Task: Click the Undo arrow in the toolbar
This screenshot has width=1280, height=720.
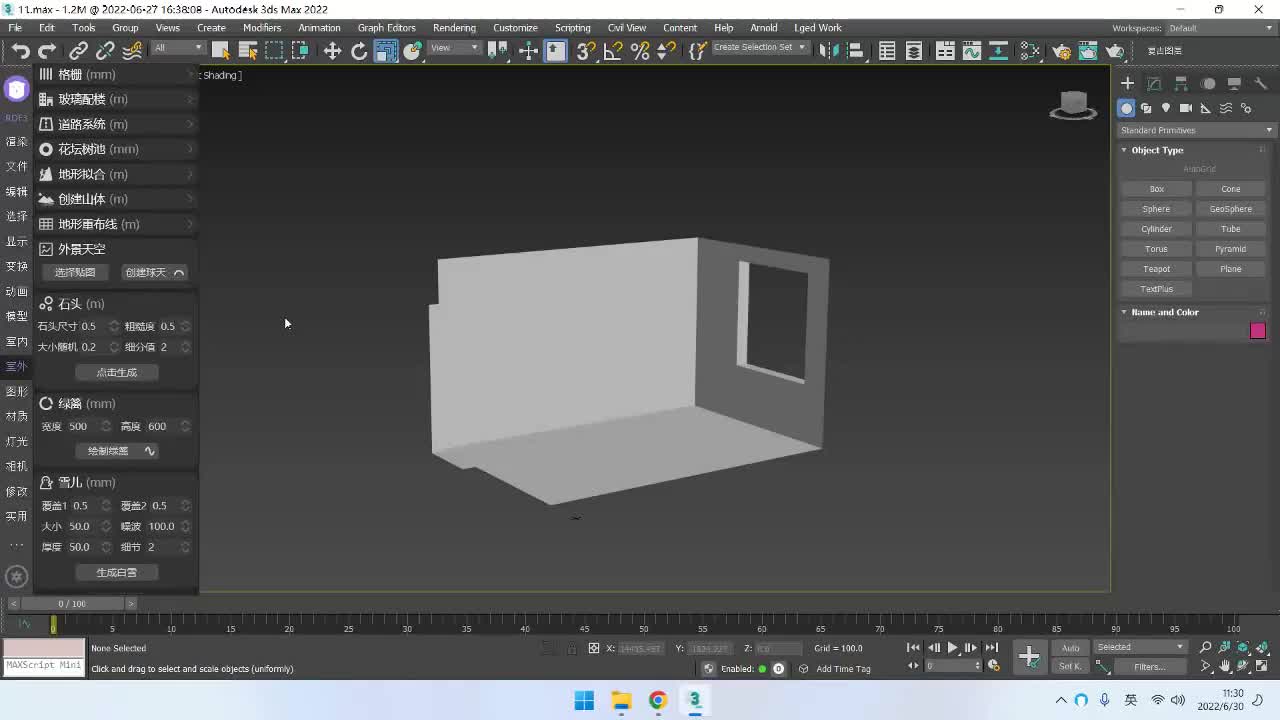Action: (x=20, y=51)
